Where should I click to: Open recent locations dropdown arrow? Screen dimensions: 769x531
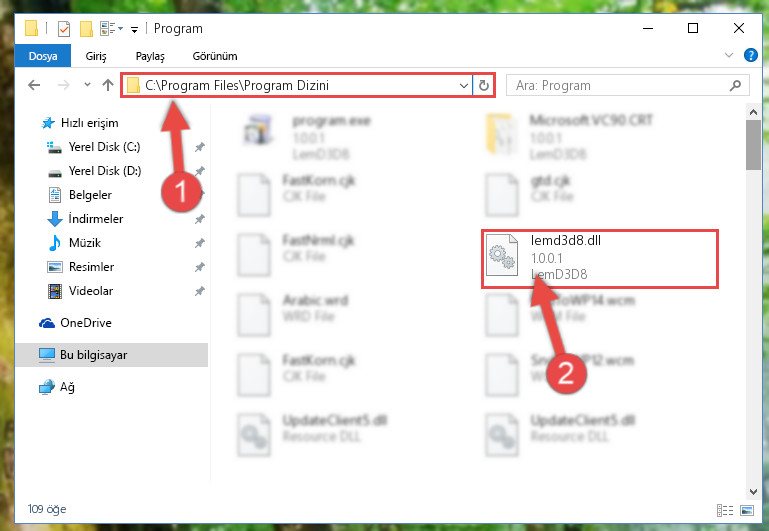coord(87,84)
